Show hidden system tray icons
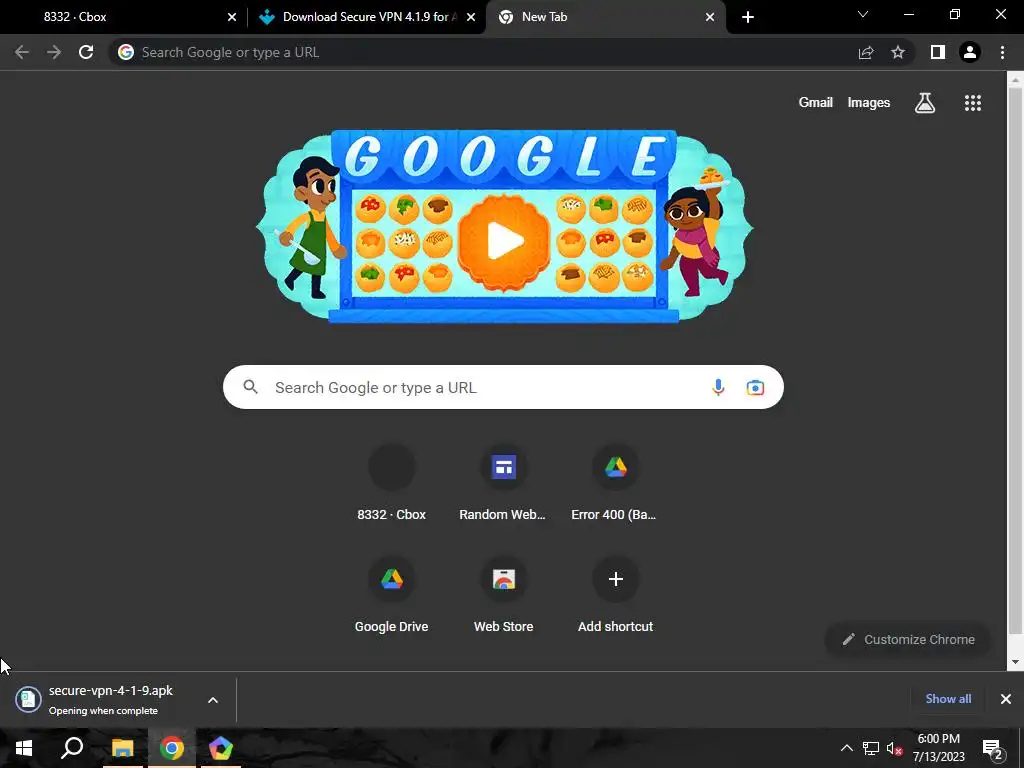Image resolution: width=1024 pixels, height=768 pixels. coord(846,748)
